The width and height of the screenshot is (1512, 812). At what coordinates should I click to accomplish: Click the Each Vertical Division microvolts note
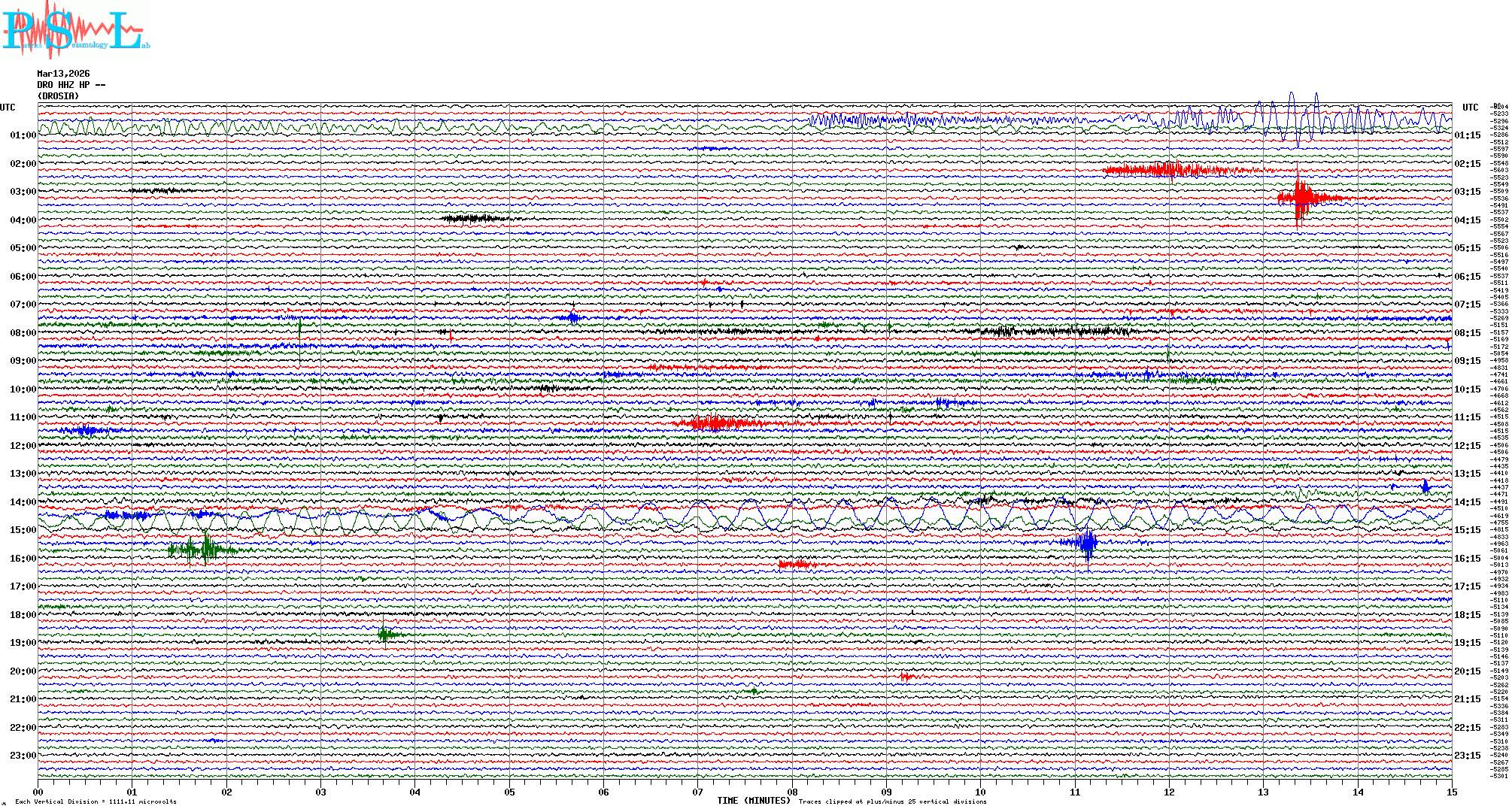(x=96, y=802)
